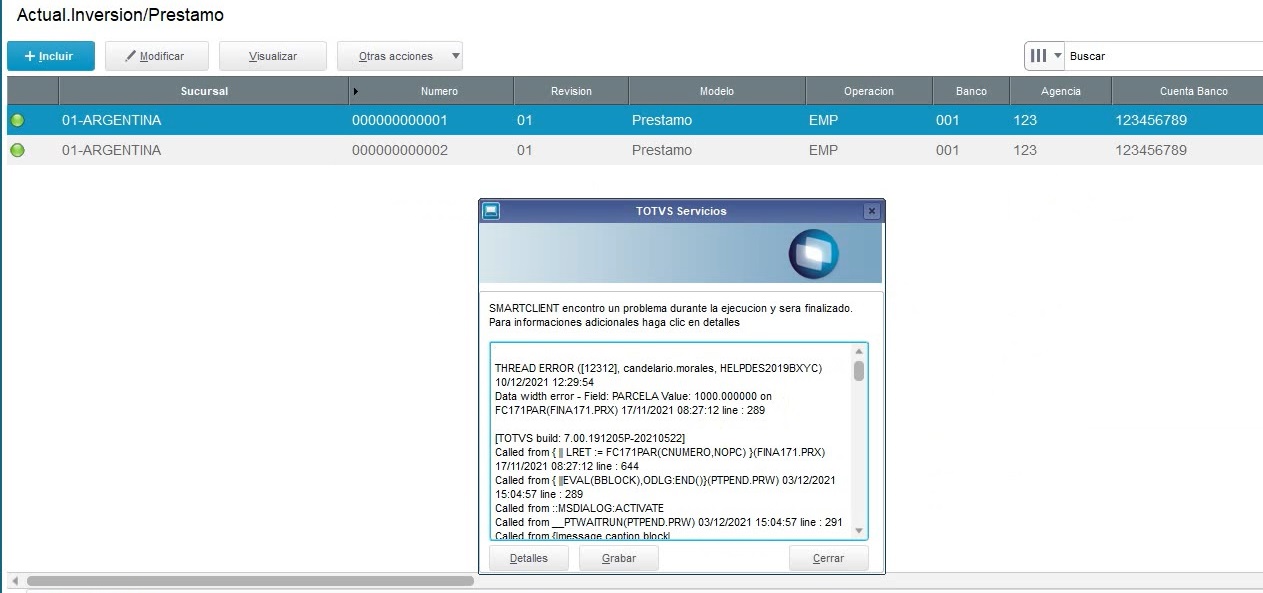Image resolution: width=1263 pixels, height=593 pixels.
Task: Click the Agencia column header
Action: tap(1061, 91)
